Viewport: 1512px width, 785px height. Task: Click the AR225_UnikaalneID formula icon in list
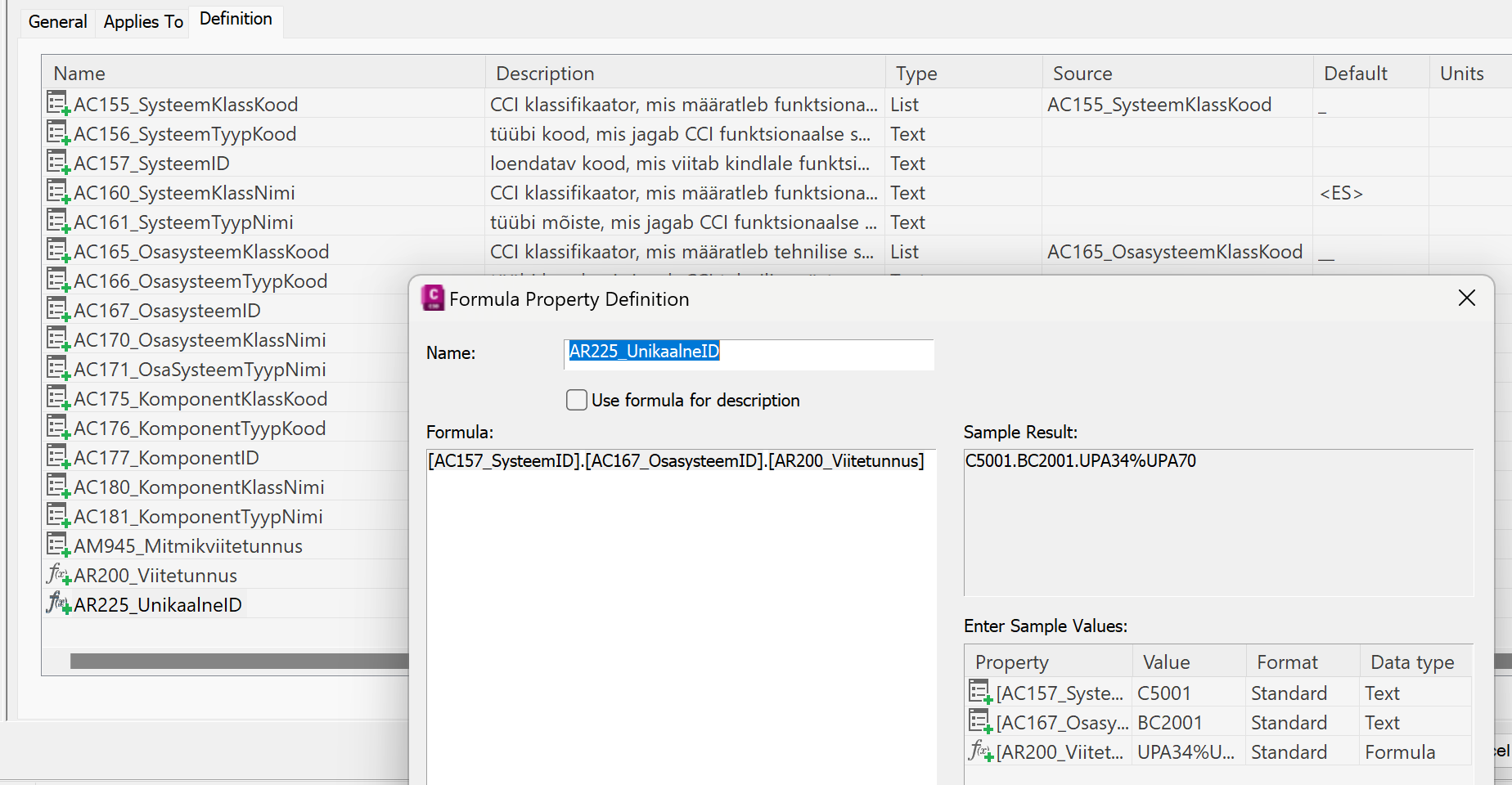(x=58, y=604)
